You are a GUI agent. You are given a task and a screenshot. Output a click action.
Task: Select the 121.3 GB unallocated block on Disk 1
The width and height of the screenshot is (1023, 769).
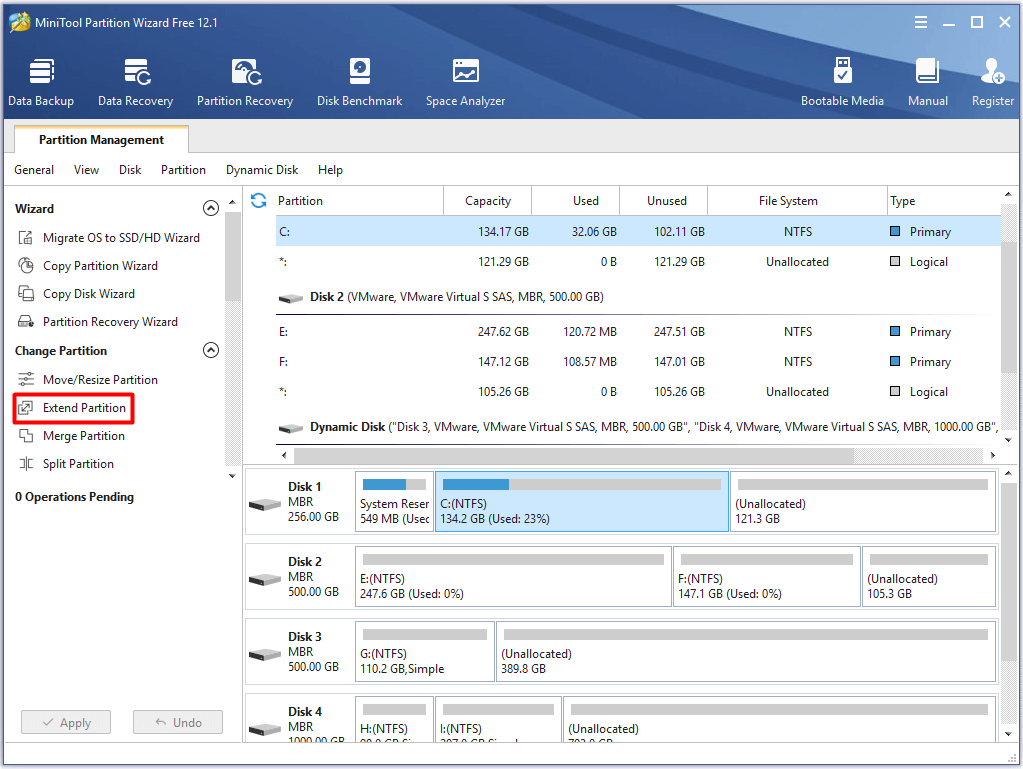(863, 502)
